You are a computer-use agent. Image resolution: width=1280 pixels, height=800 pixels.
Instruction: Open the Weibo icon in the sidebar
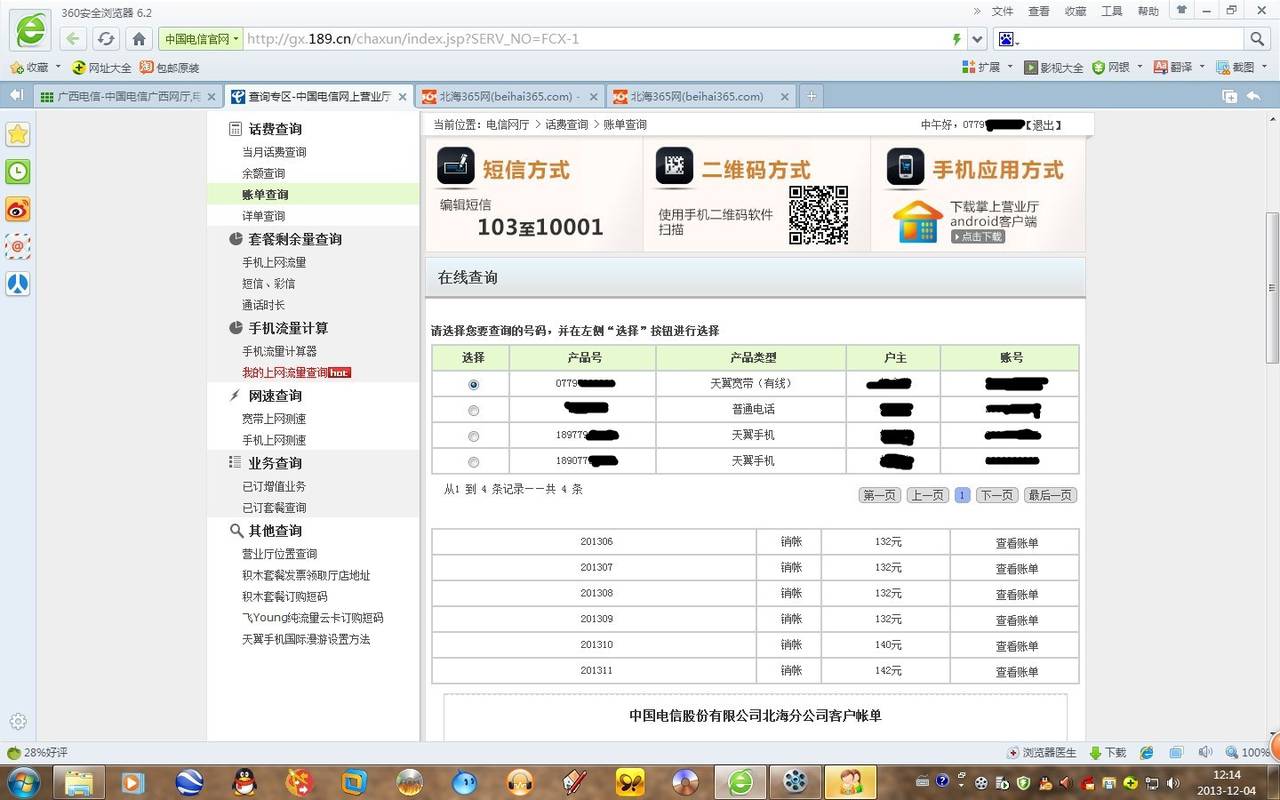pos(18,209)
